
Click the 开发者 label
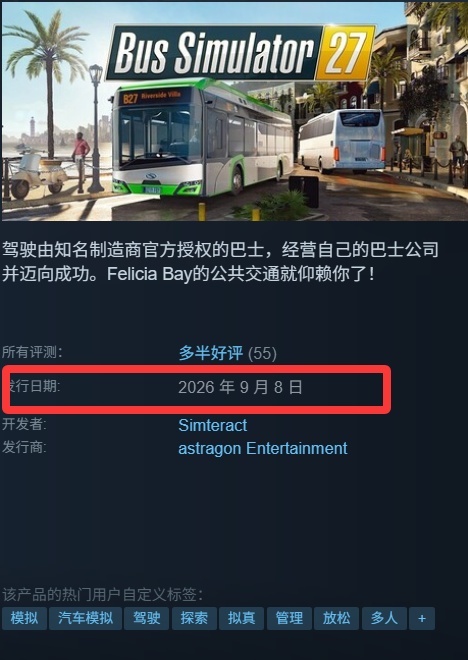pos(24,424)
